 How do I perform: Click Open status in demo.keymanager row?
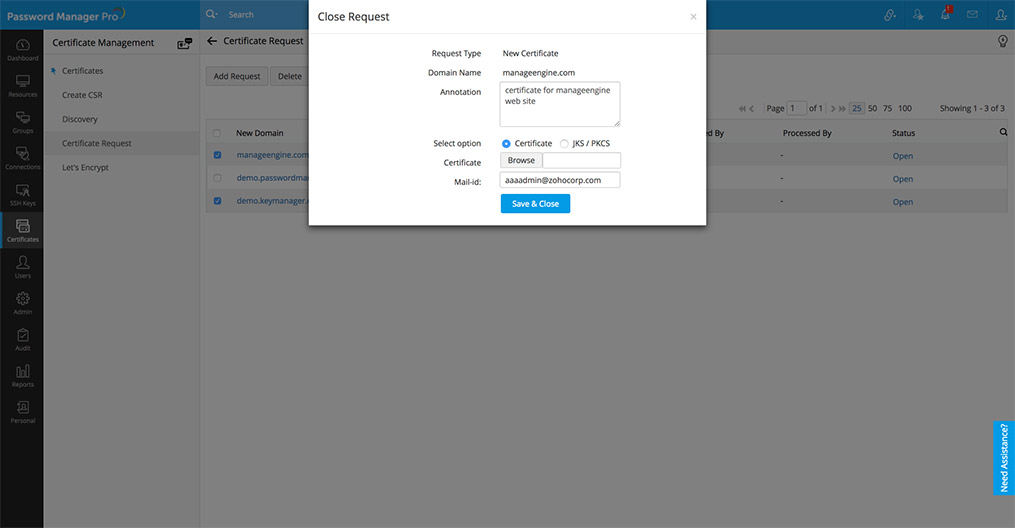click(902, 202)
